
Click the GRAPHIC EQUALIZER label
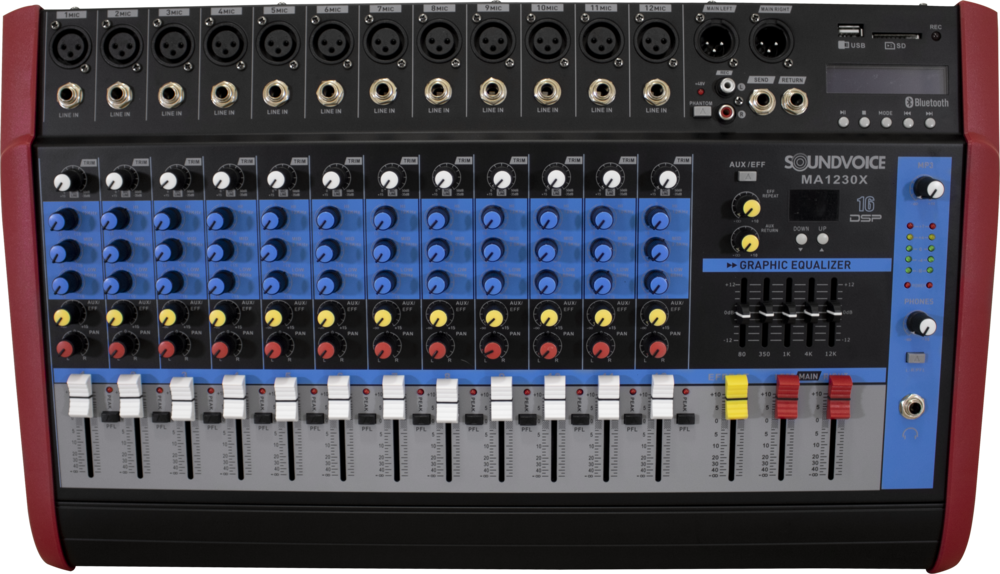(x=795, y=265)
